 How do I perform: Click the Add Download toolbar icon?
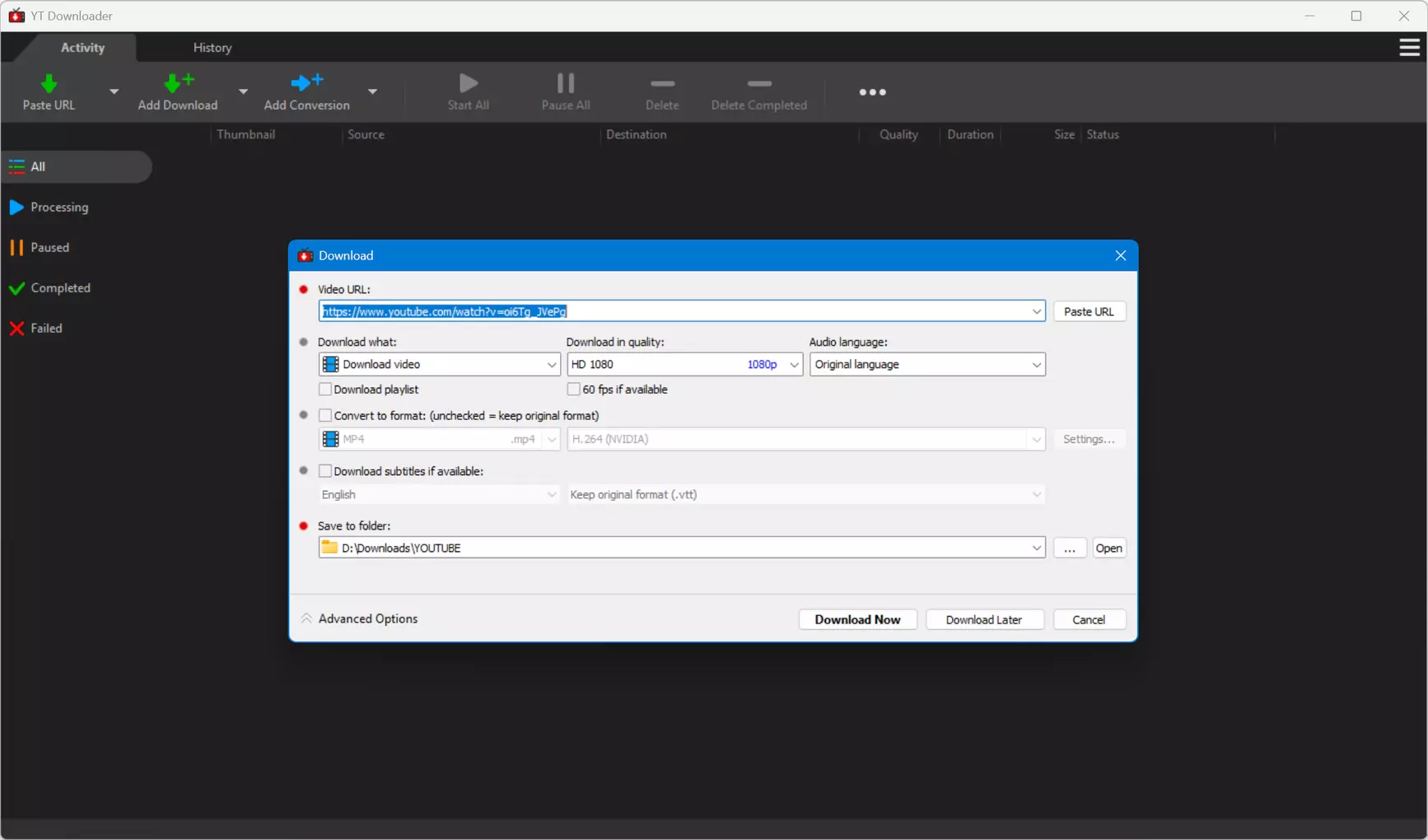point(178,82)
